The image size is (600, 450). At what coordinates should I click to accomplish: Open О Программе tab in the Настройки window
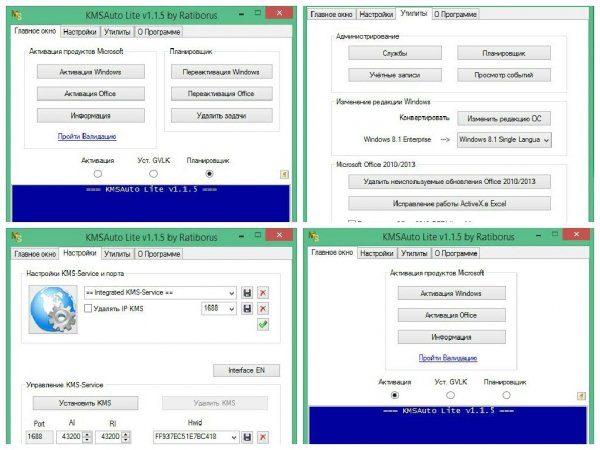(158, 254)
